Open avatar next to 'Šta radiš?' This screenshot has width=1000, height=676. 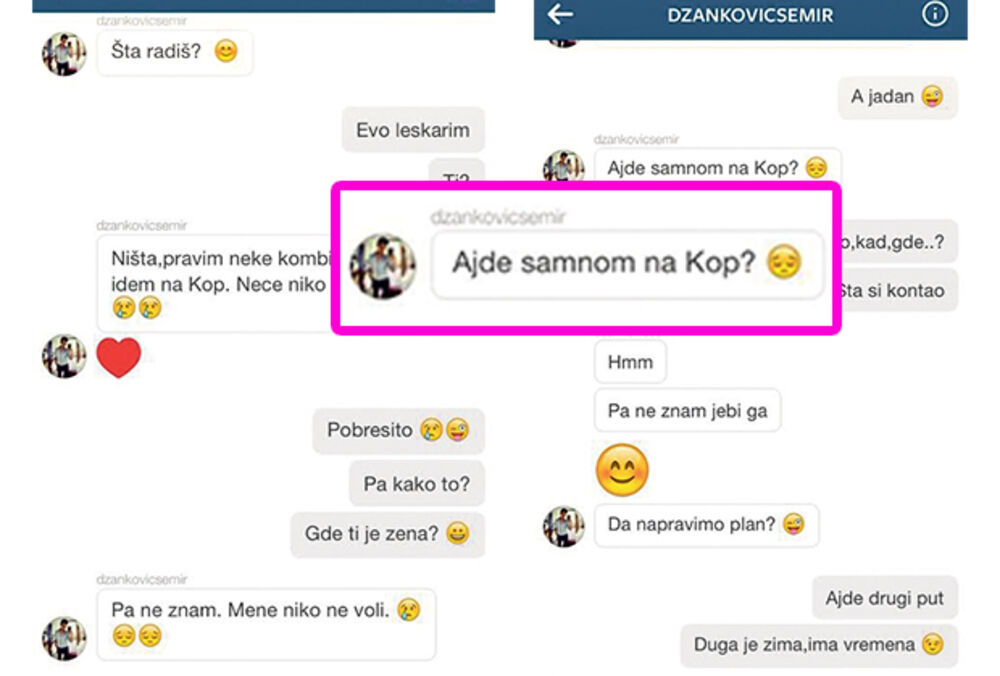[64, 54]
